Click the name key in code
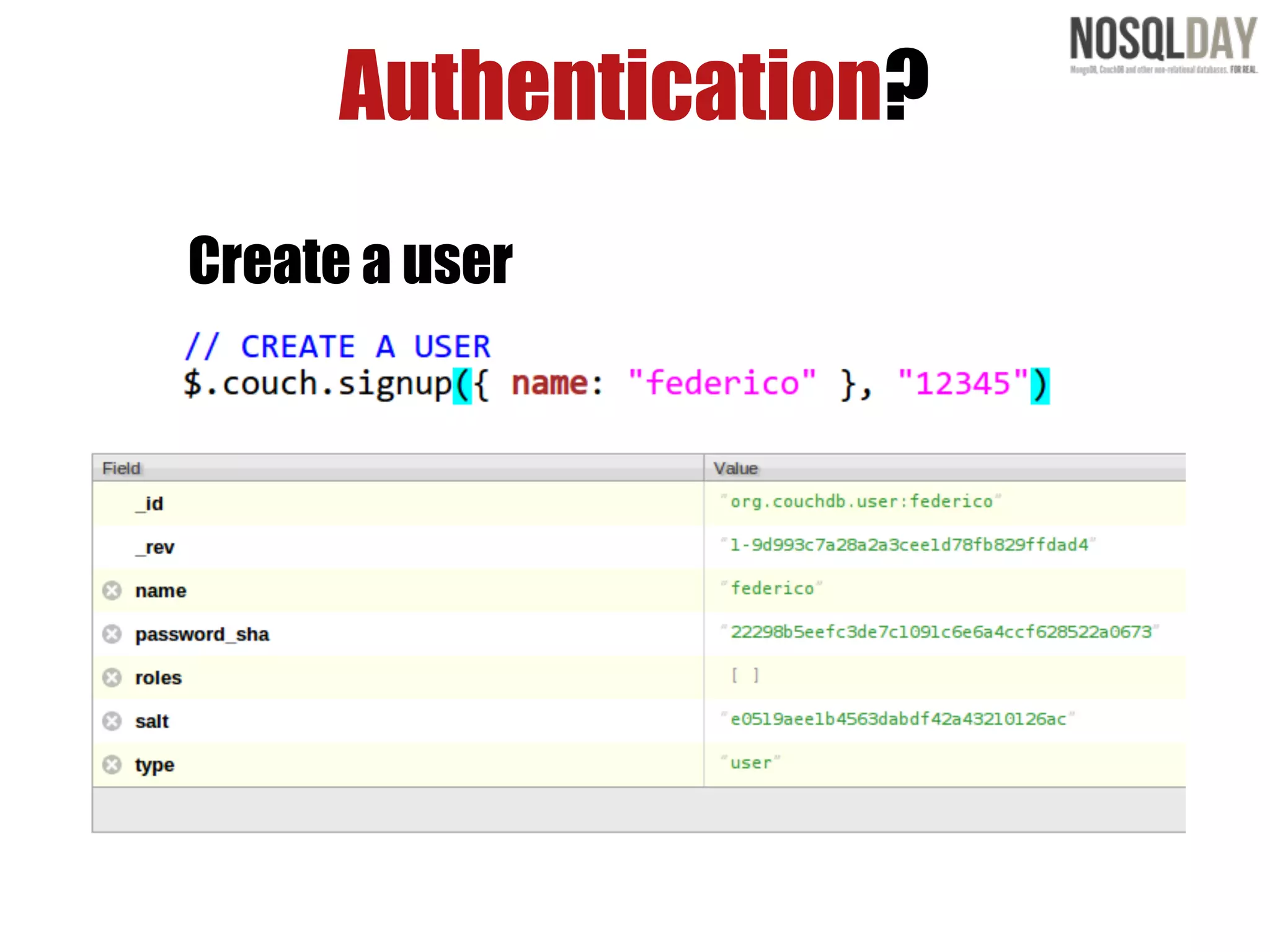1270x952 pixels. click(x=549, y=383)
